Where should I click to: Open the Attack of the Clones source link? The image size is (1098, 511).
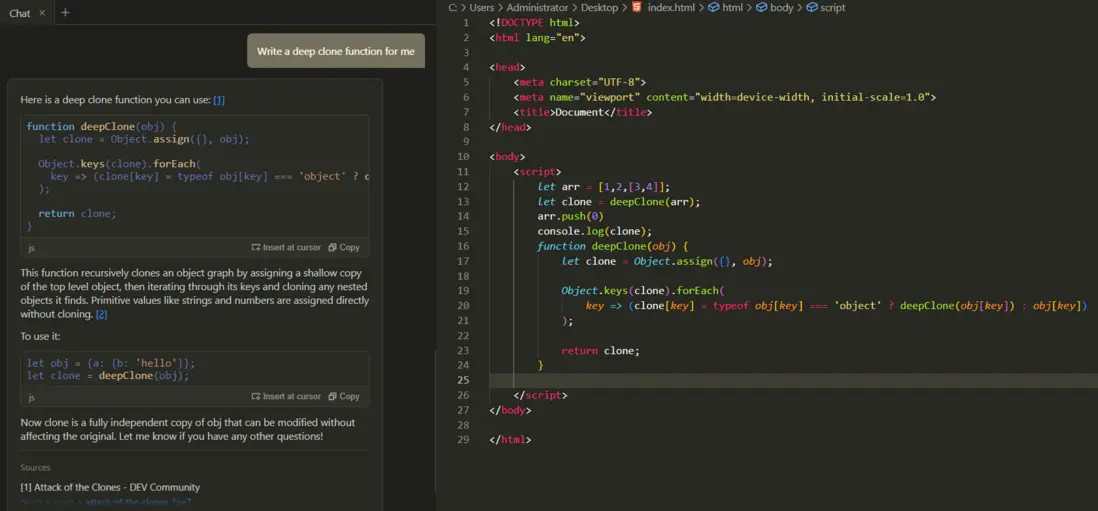coord(110,487)
